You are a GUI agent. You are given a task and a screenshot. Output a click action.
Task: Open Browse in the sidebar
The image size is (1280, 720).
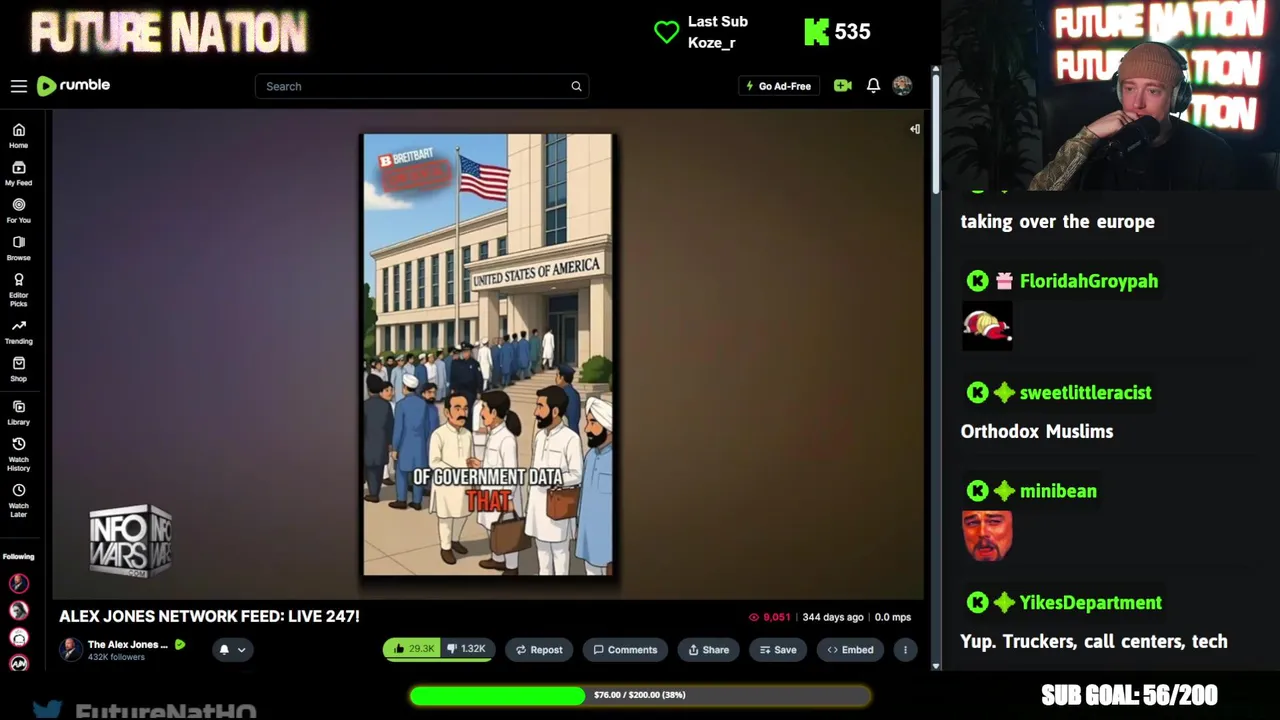coord(18,248)
